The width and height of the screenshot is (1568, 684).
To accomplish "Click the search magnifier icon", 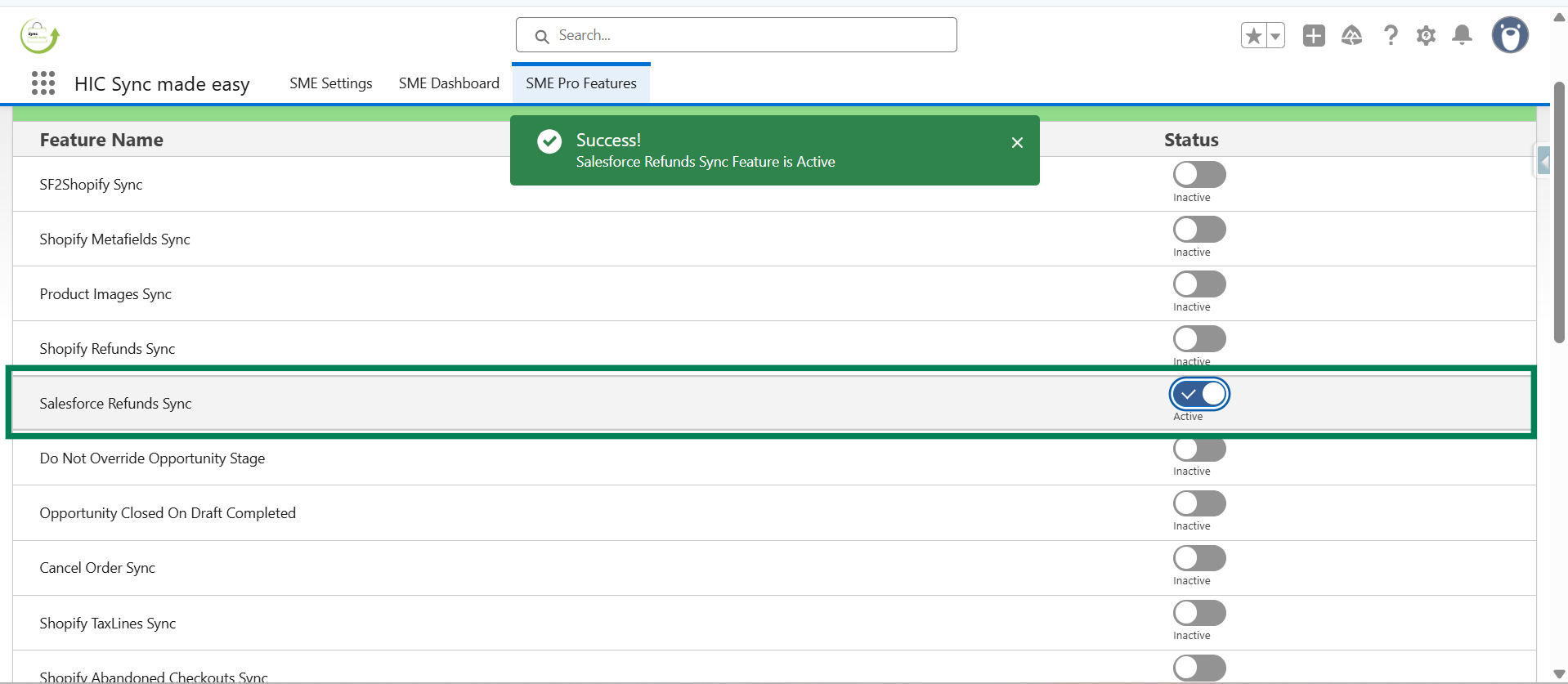I will pyautogui.click(x=541, y=36).
